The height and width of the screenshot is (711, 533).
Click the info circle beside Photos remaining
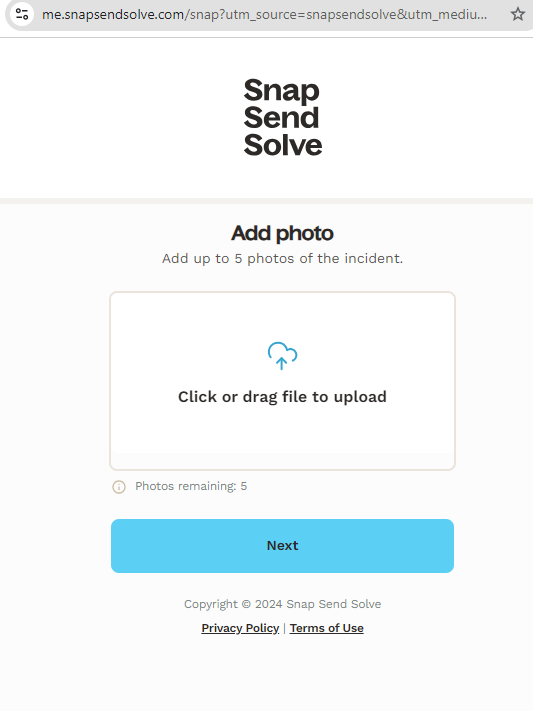point(119,487)
